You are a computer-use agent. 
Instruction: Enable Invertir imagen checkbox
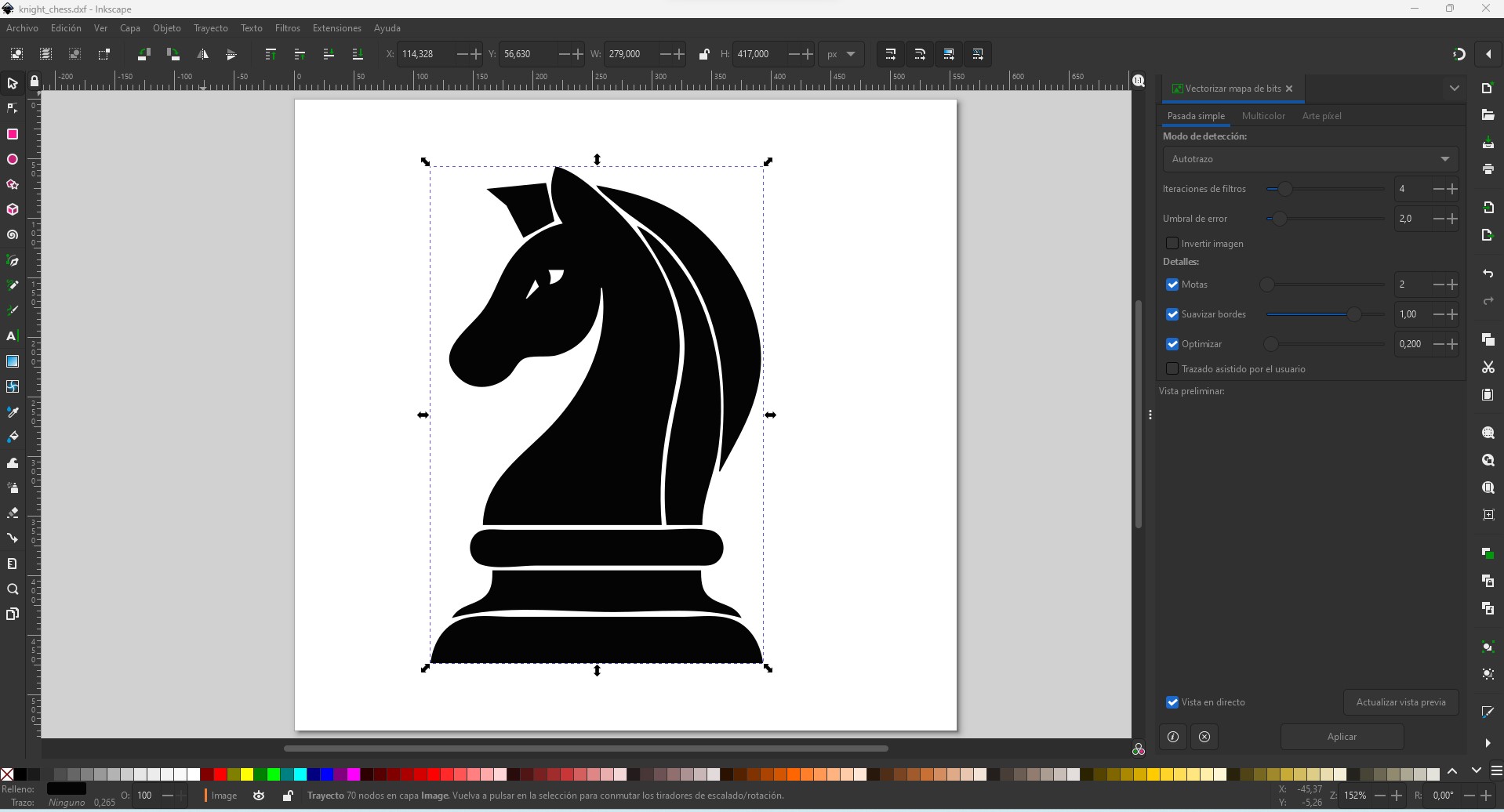point(1172,244)
